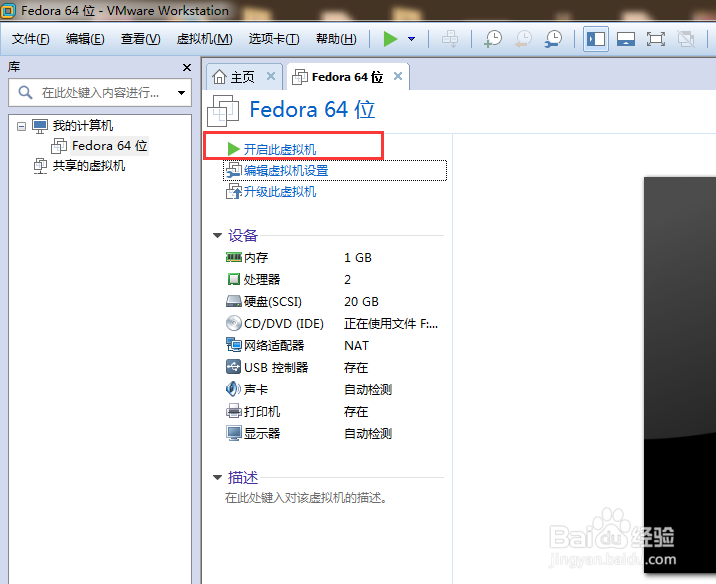
Task: Click the 处理器 device label
Action: point(262,279)
